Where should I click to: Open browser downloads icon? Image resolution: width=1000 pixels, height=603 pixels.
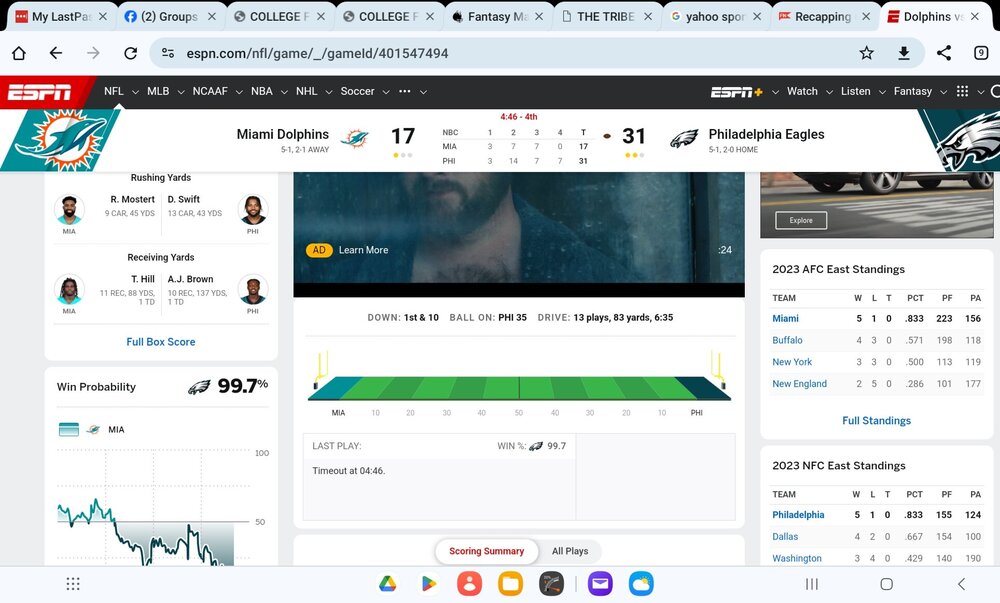click(904, 53)
